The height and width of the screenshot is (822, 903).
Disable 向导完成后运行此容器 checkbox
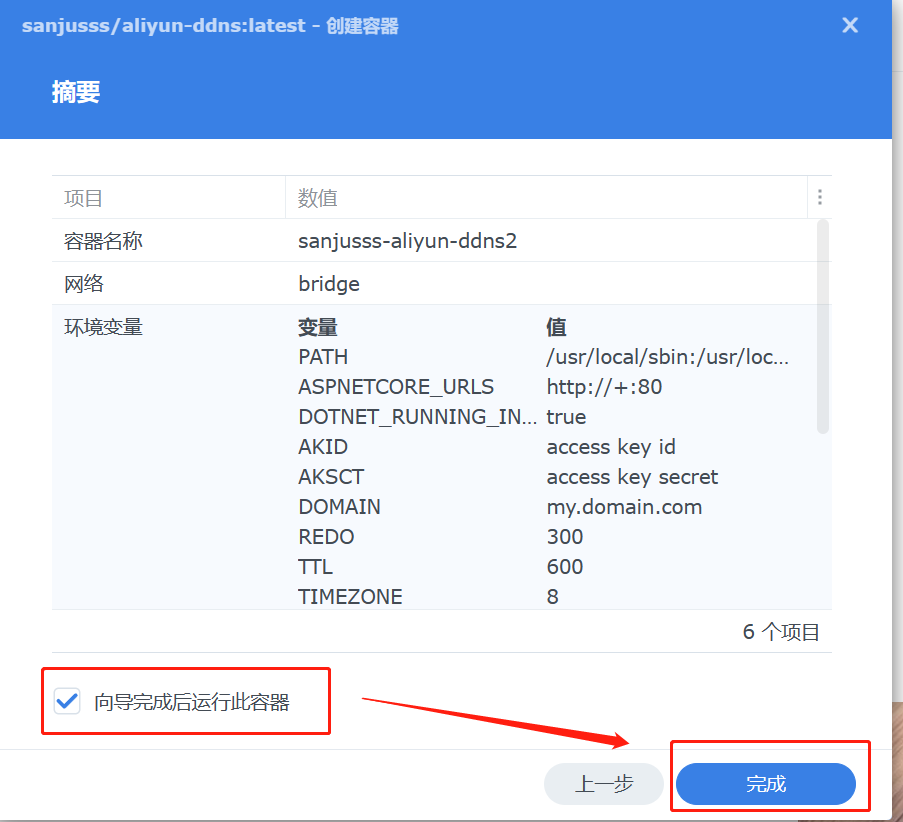[x=66, y=700]
